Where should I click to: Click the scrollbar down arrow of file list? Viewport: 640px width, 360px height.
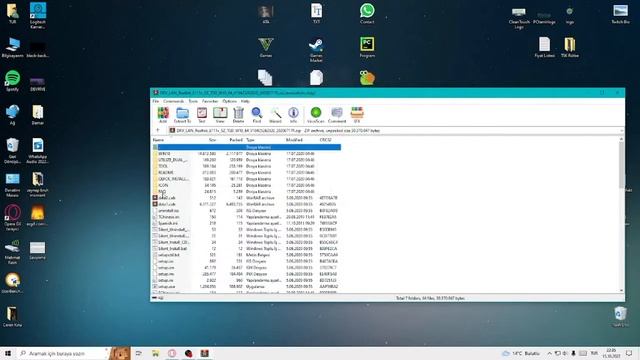621,290
